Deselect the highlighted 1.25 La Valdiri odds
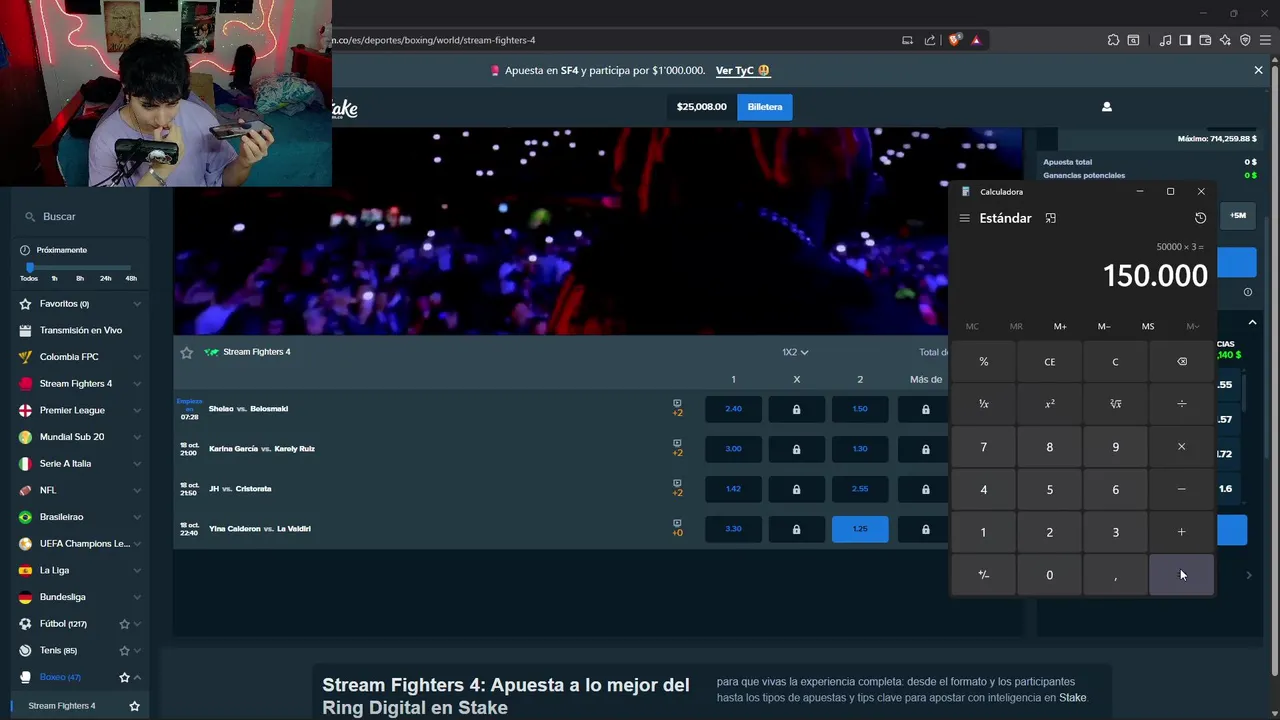Viewport: 1280px width, 720px height. point(860,529)
